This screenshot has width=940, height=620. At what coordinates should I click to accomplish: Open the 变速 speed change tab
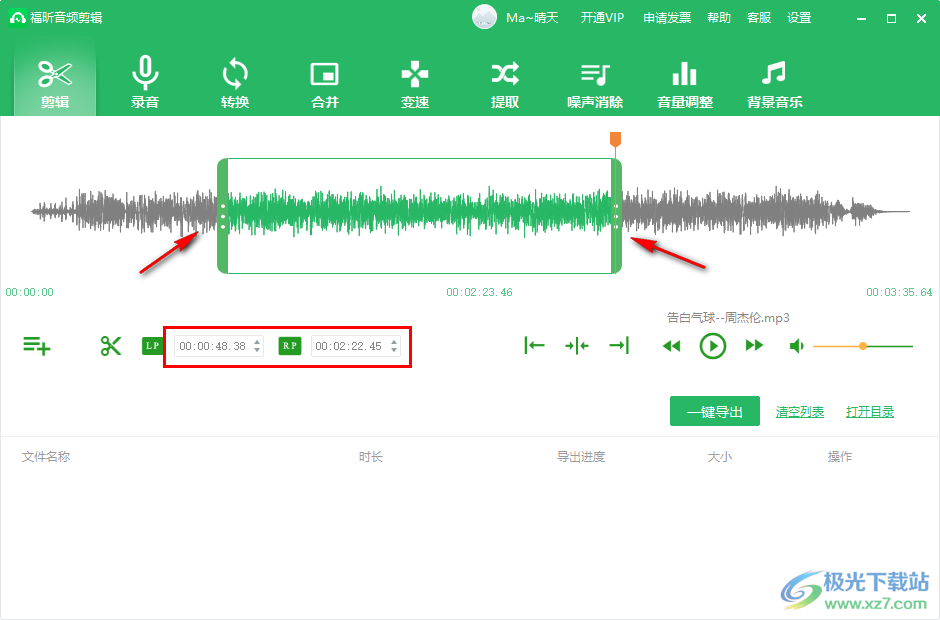(x=414, y=83)
